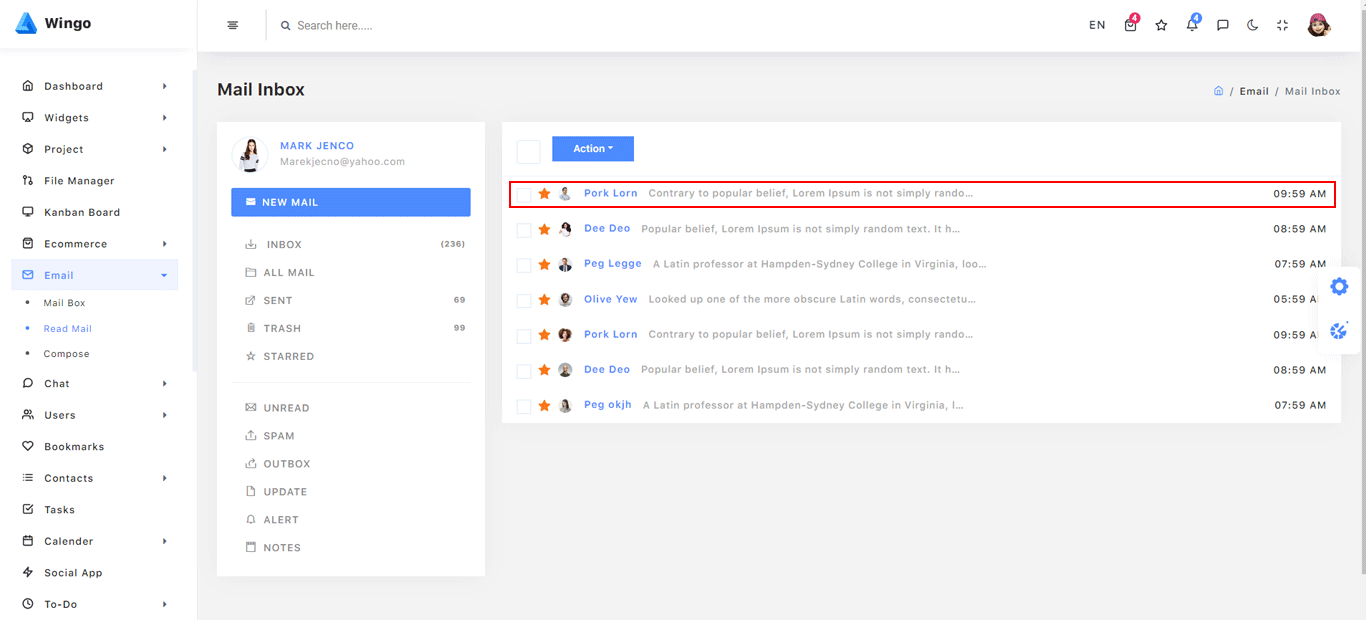Click the Search here input field

(x=400, y=26)
